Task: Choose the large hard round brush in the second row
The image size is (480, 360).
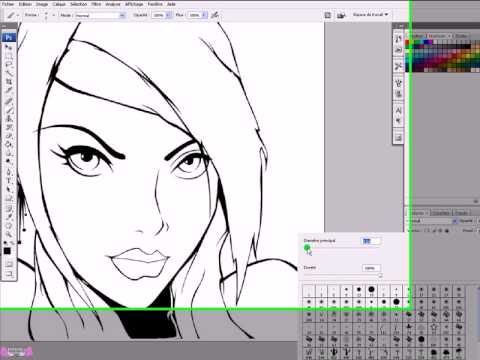Action: click(x=396, y=302)
